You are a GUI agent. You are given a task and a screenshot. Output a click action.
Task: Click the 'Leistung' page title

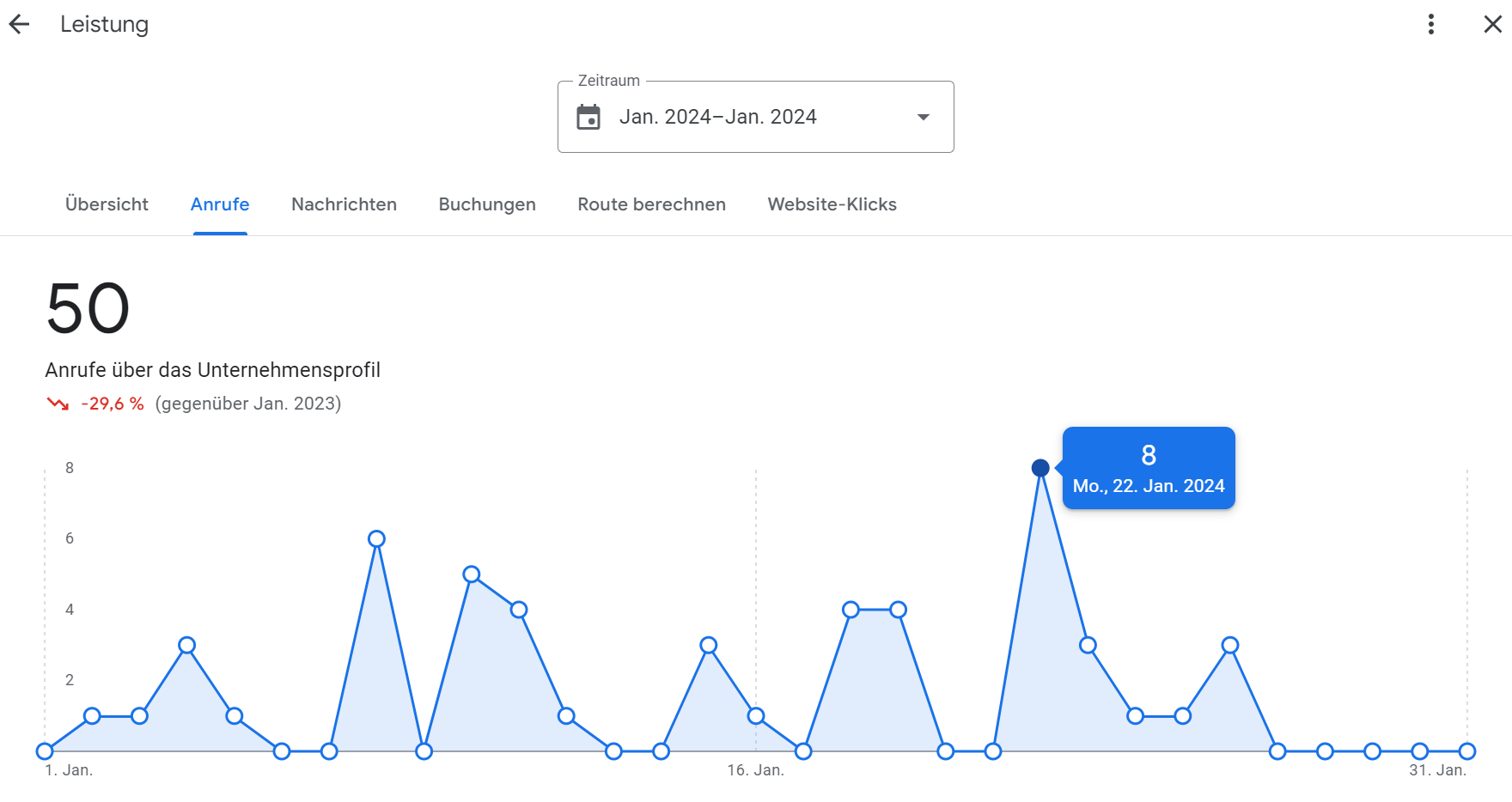pyautogui.click(x=105, y=25)
